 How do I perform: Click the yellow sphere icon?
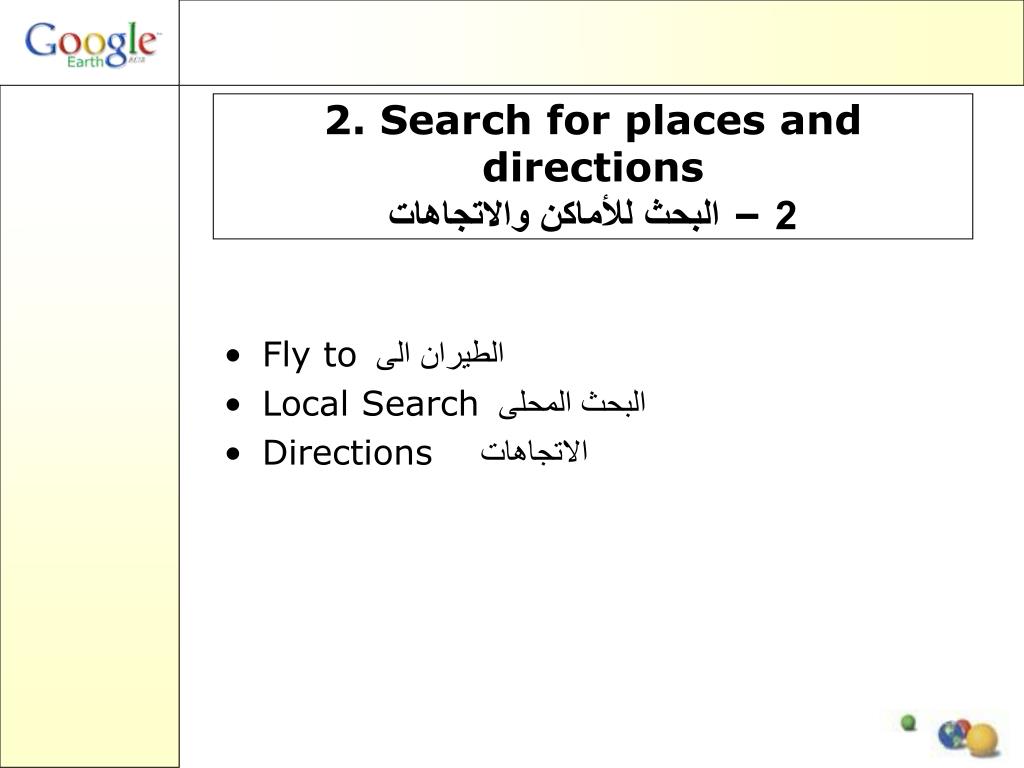click(x=982, y=741)
